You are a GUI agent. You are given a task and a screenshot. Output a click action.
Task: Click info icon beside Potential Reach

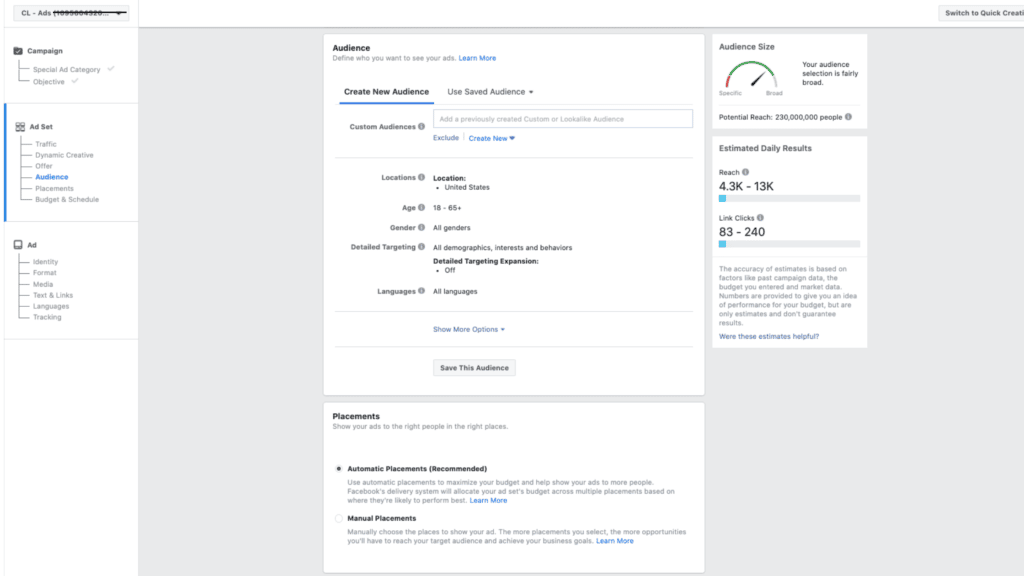coord(848,117)
